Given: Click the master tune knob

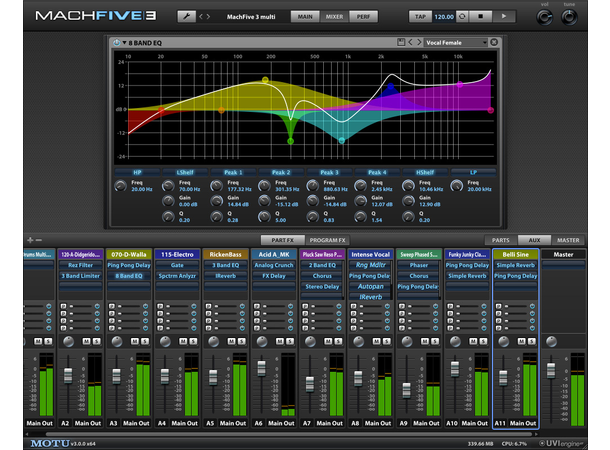Looking at the screenshot, I should (569, 18).
